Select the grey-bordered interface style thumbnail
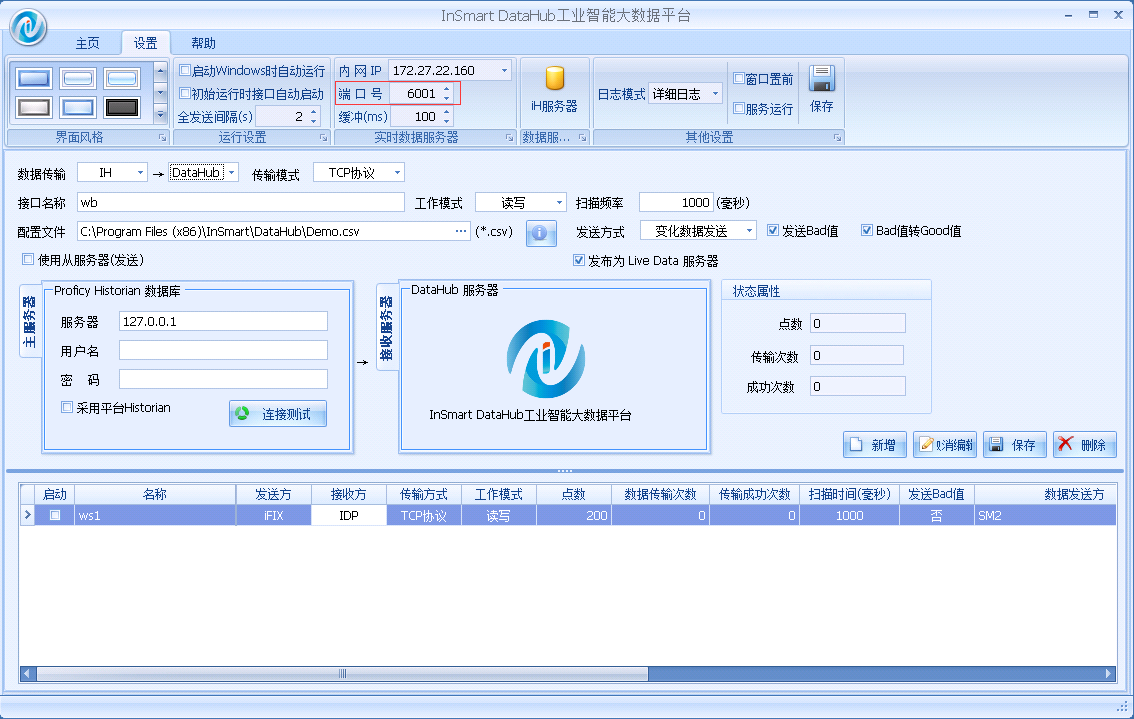 [34, 108]
